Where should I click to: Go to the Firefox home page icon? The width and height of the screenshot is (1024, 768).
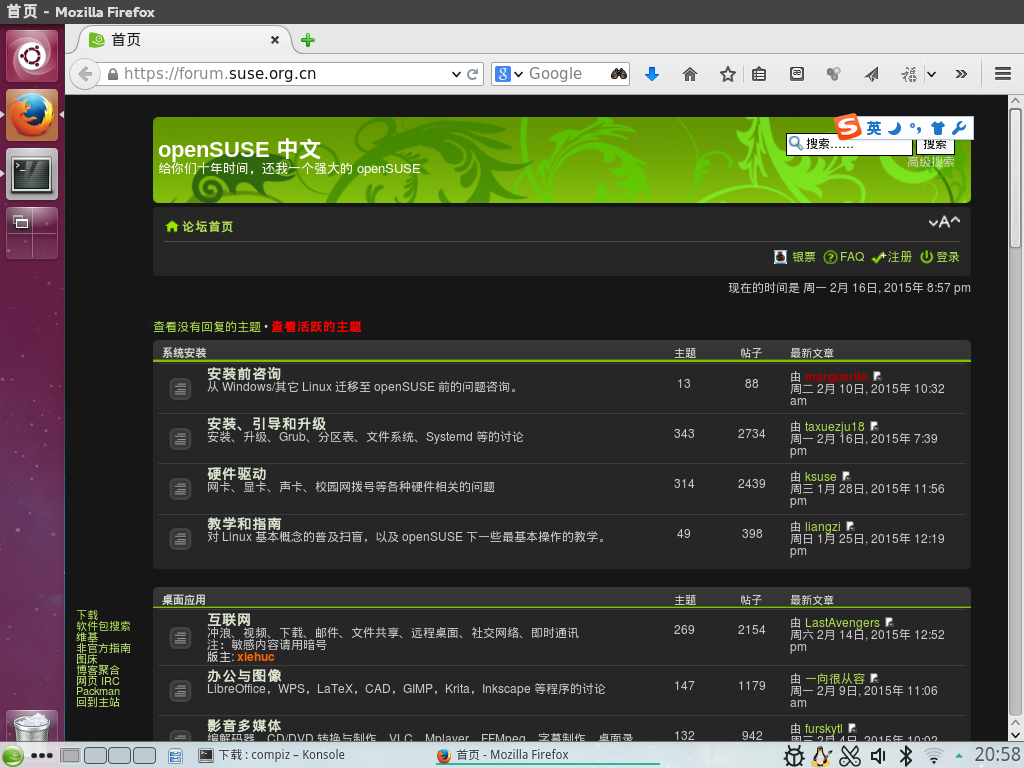(690, 74)
